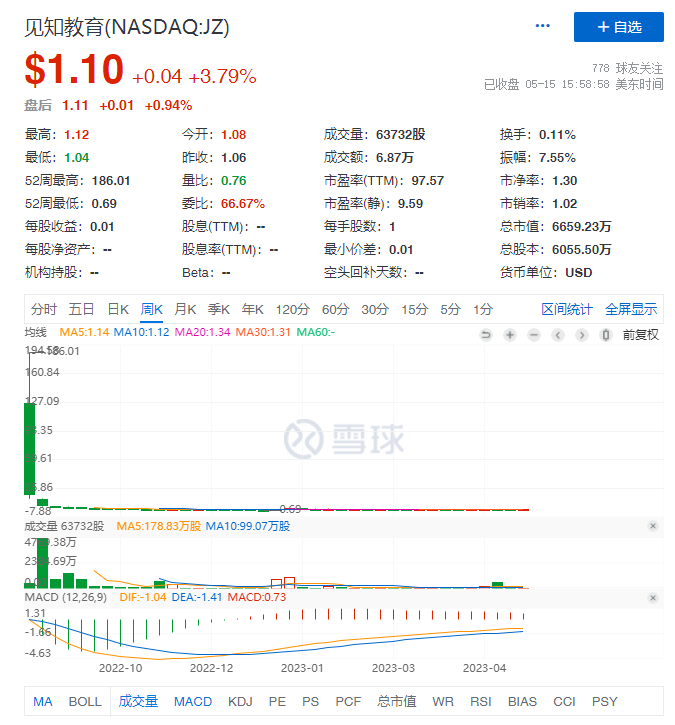675x725 pixels.
Task: Switch to the 分时 chart tab
Action: [43, 309]
